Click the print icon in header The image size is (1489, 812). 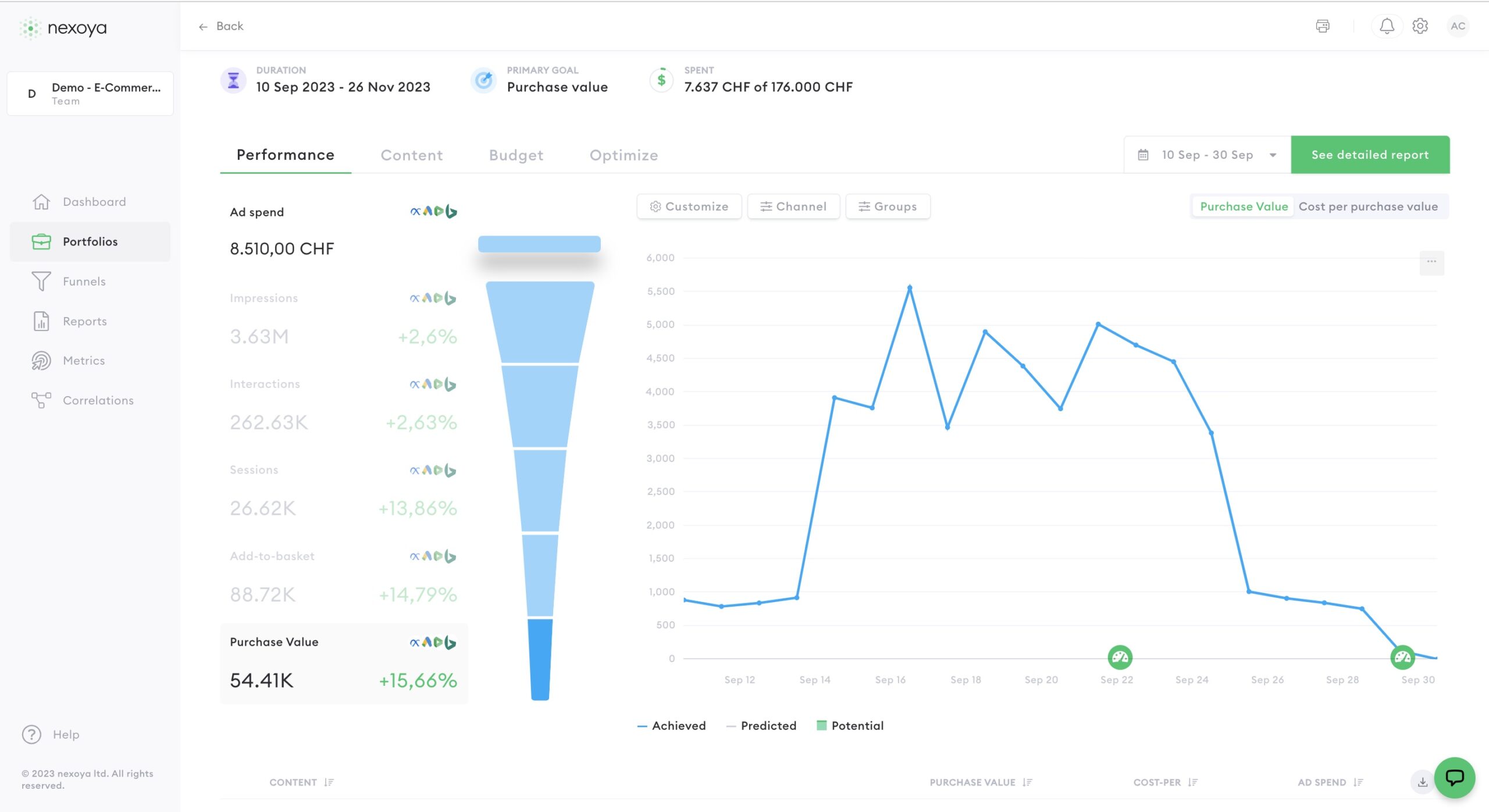(x=1322, y=26)
